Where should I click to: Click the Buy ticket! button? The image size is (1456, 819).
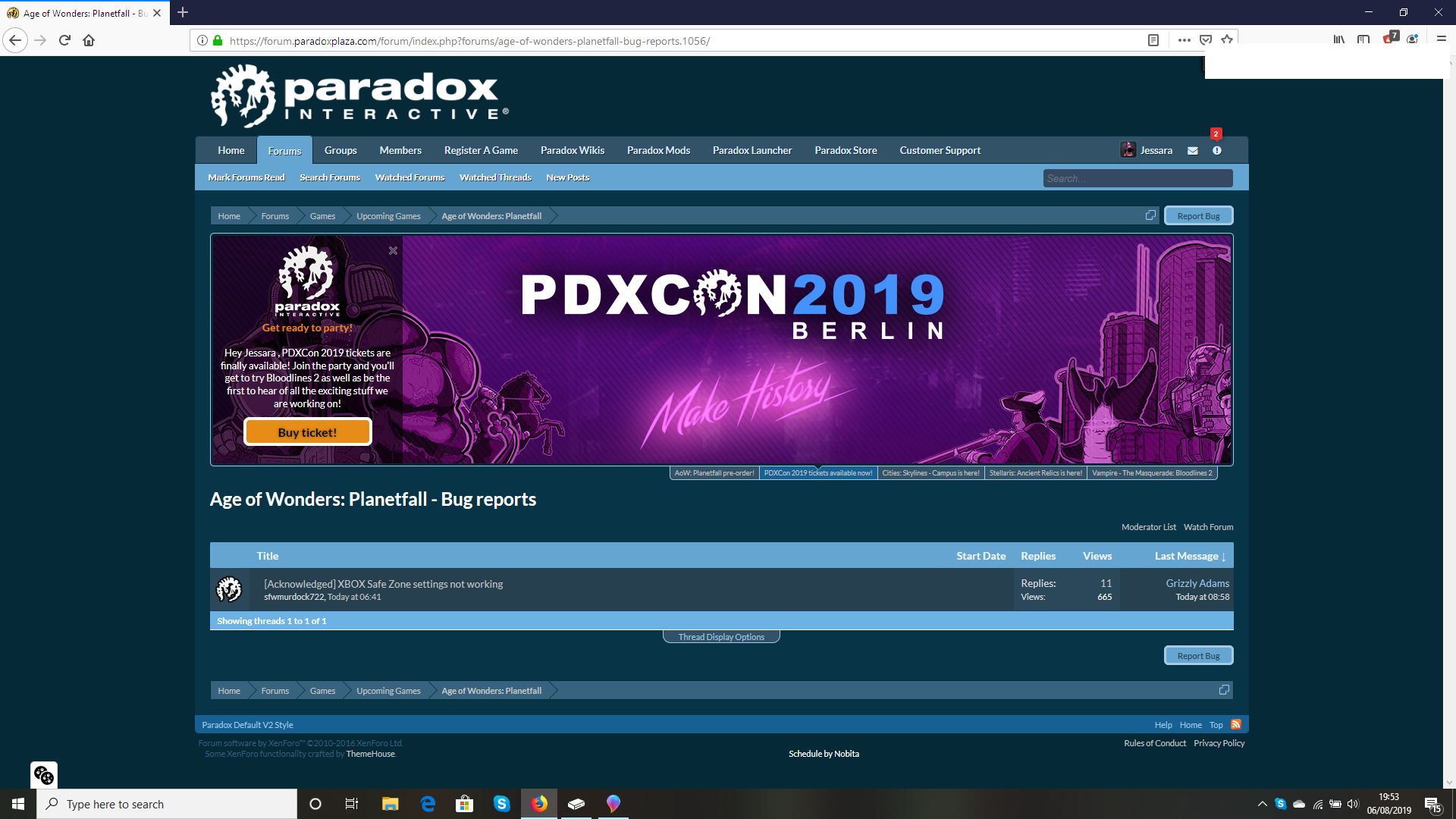(x=307, y=432)
